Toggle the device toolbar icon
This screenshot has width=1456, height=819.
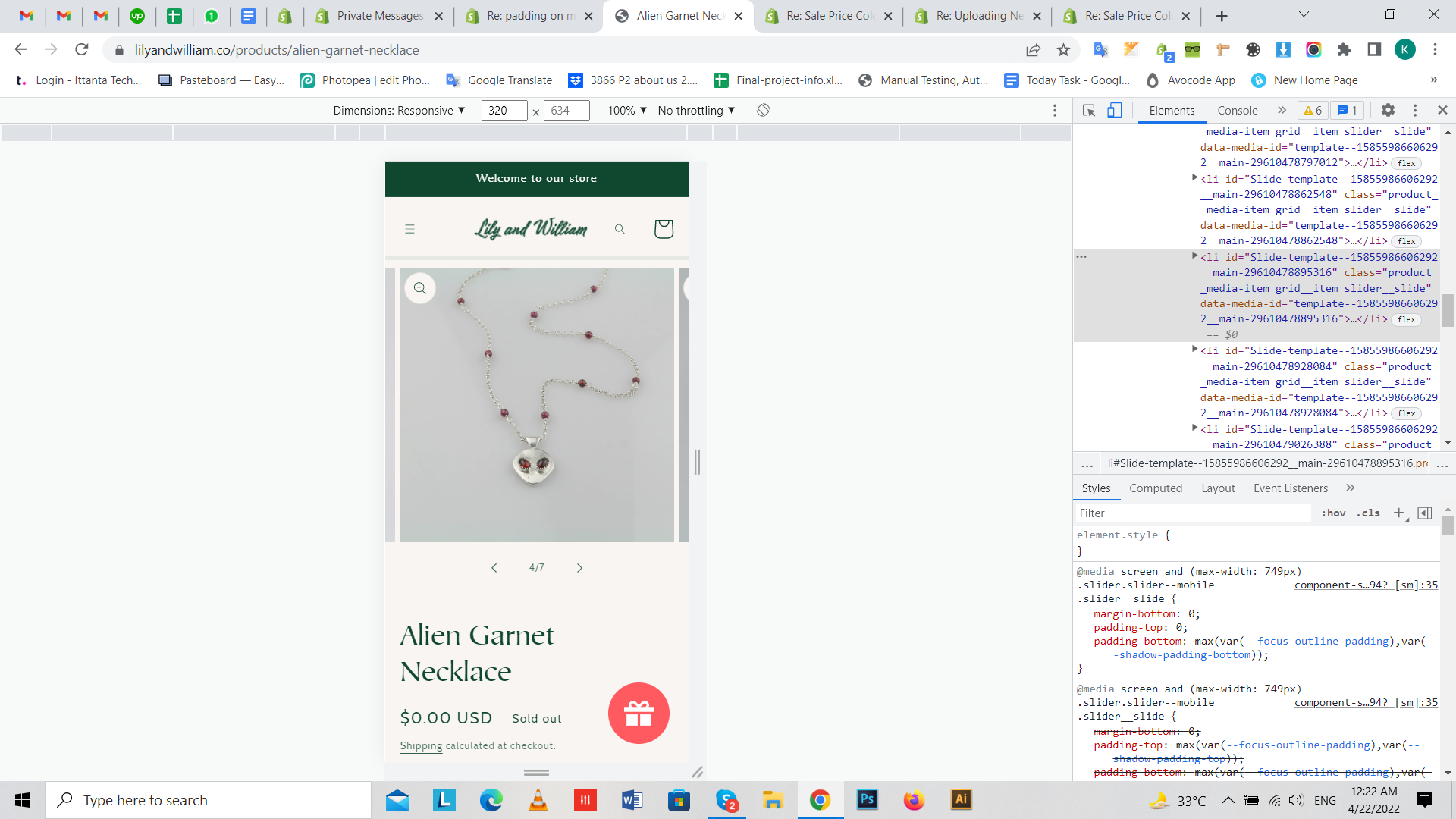coord(1114,111)
